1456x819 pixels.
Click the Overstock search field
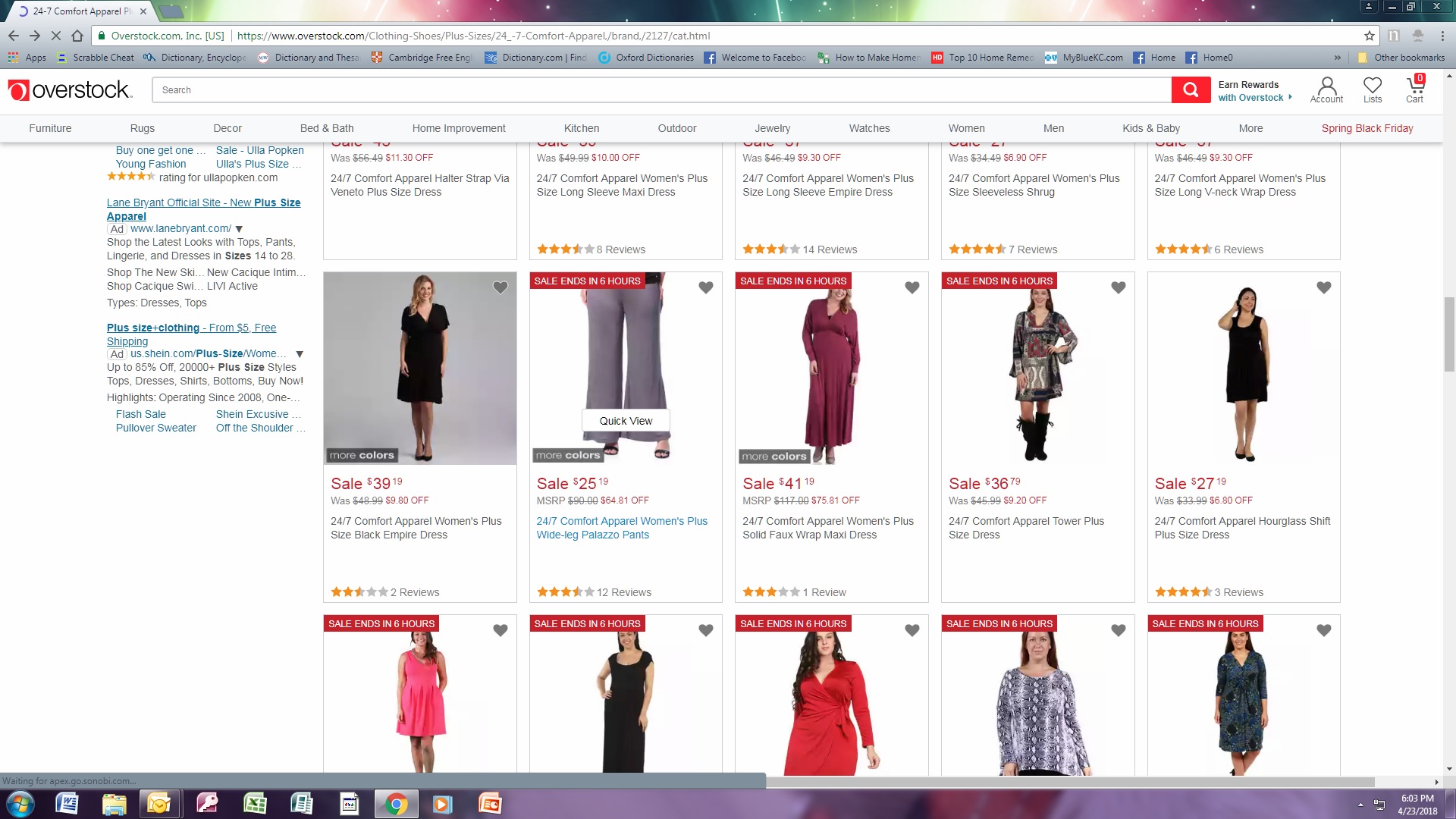pos(661,89)
